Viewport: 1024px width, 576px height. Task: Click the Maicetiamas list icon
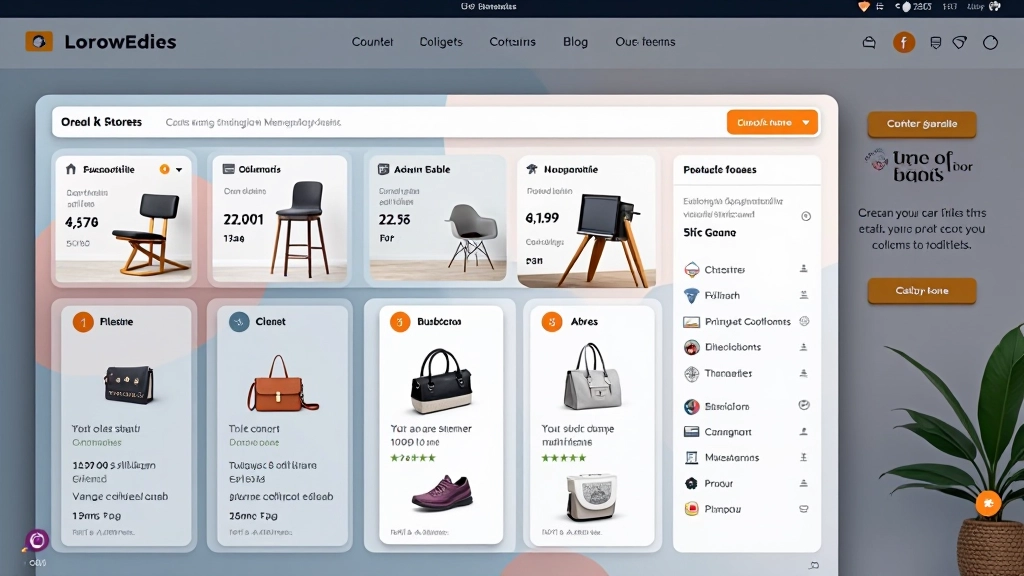[691, 458]
